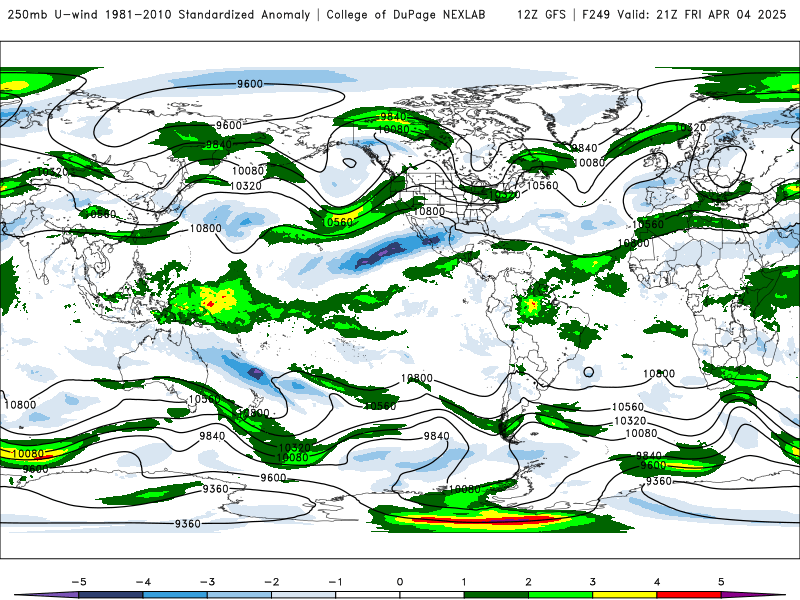Viewport: 800px width, 600px height.
Task: Click the positive 4 colorbar tick label
Action: point(657,582)
